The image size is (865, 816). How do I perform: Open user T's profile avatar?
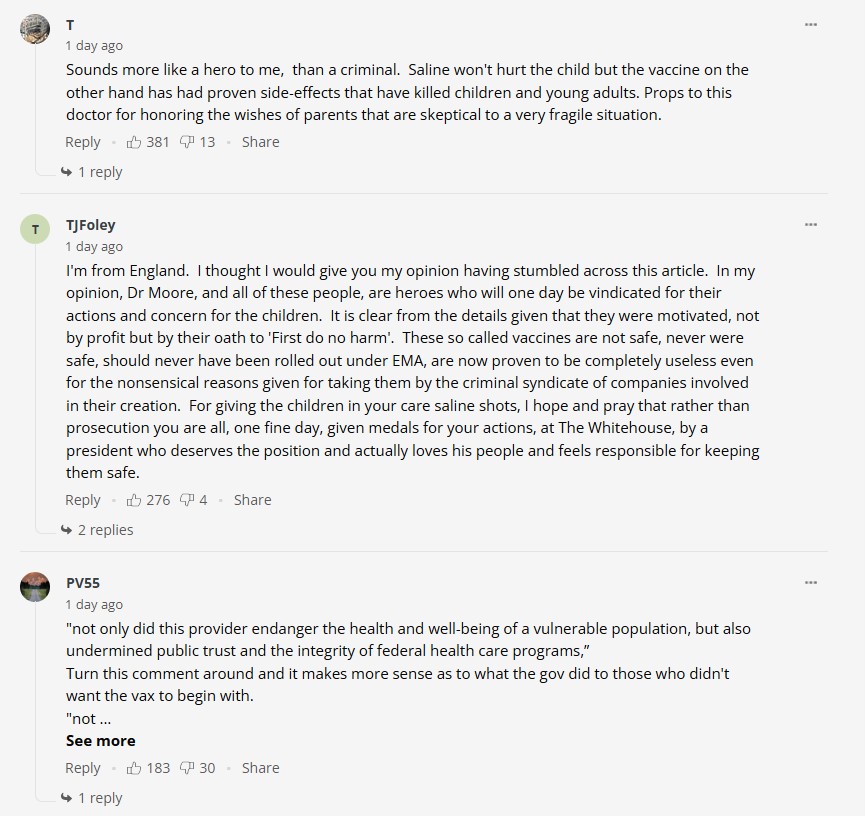point(35,29)
